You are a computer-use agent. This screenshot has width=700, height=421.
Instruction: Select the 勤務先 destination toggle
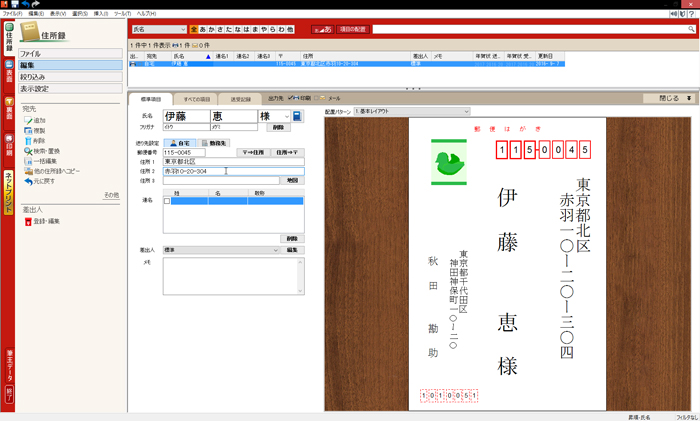click(x=214, y=143)
